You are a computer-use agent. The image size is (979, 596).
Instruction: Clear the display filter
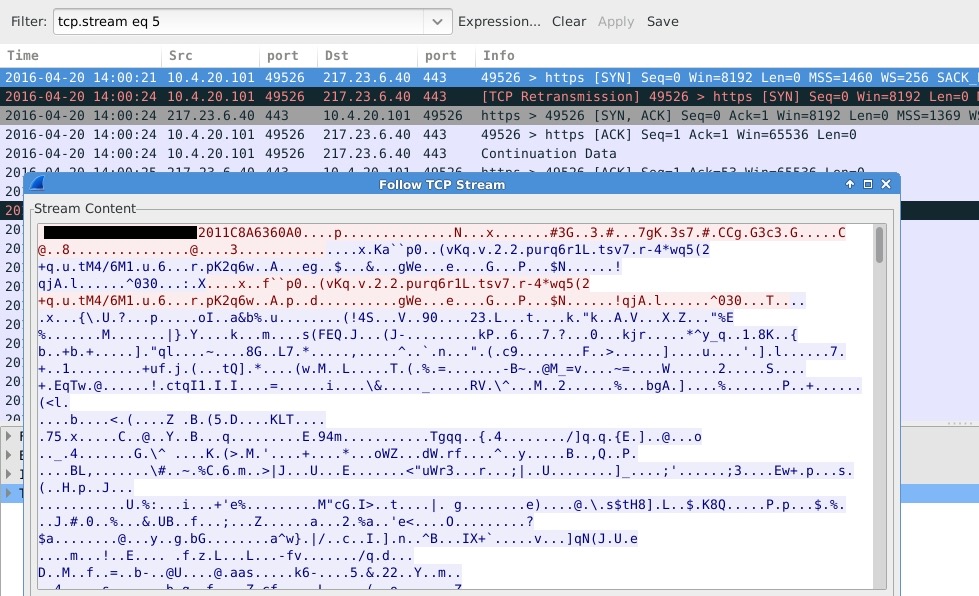click(569, 21)
